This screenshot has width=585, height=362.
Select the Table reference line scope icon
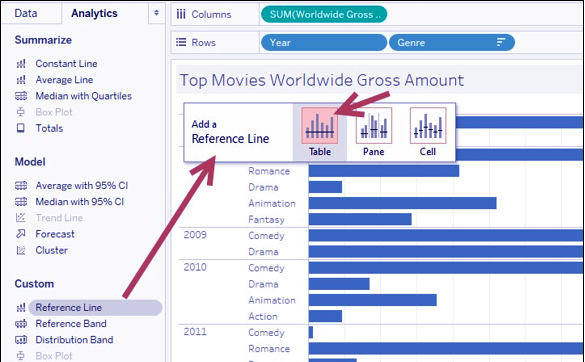tap(320, 126)
